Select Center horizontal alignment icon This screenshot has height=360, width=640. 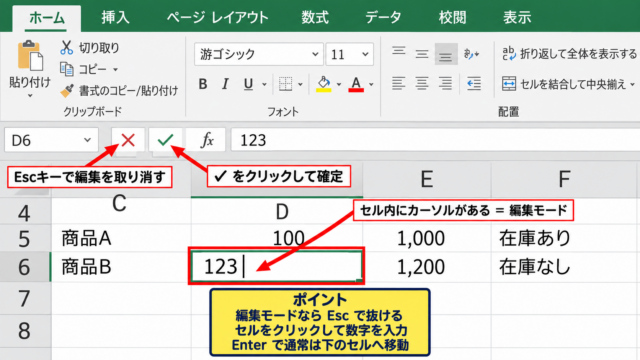422,84
